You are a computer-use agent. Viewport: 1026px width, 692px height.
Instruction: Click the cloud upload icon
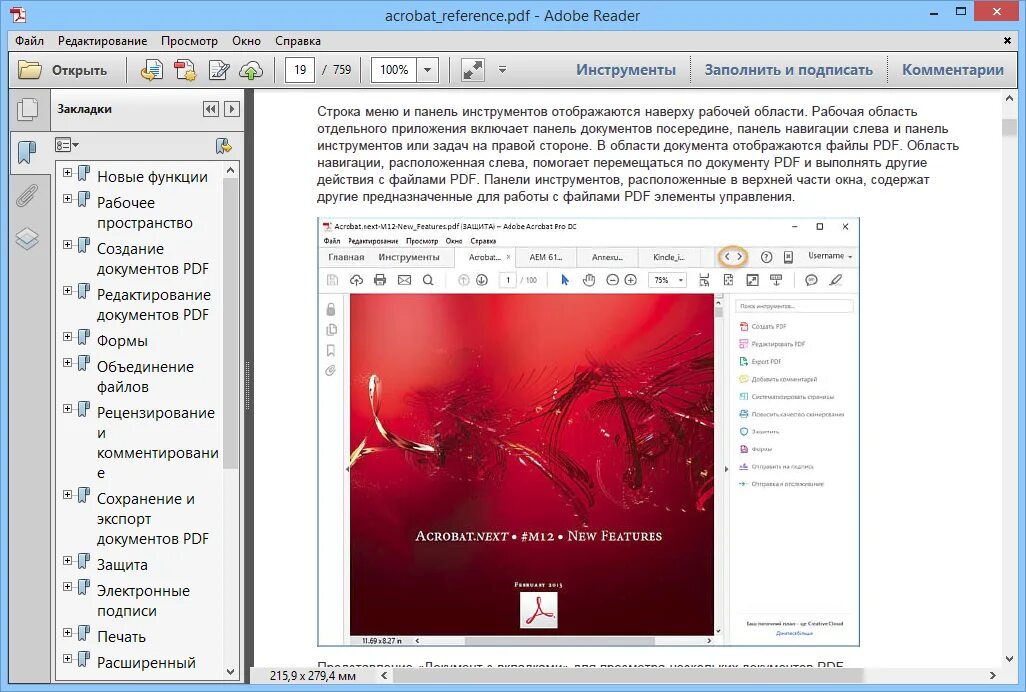click(251, 70)
